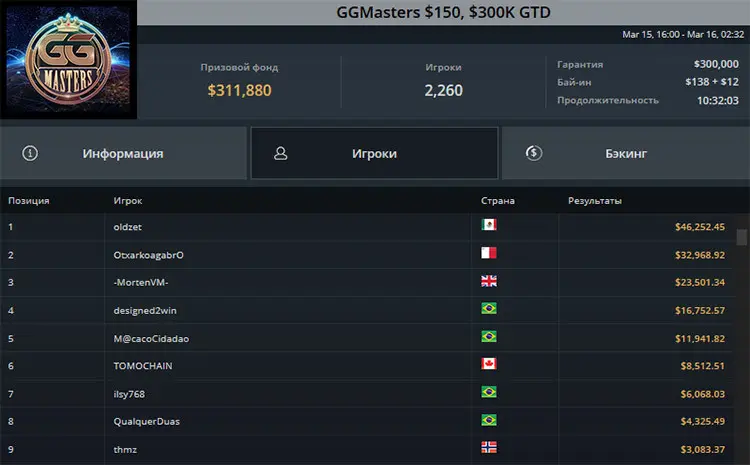Click the buy-in value $138 + $12

pyautogui.click(x=712, y=82)
